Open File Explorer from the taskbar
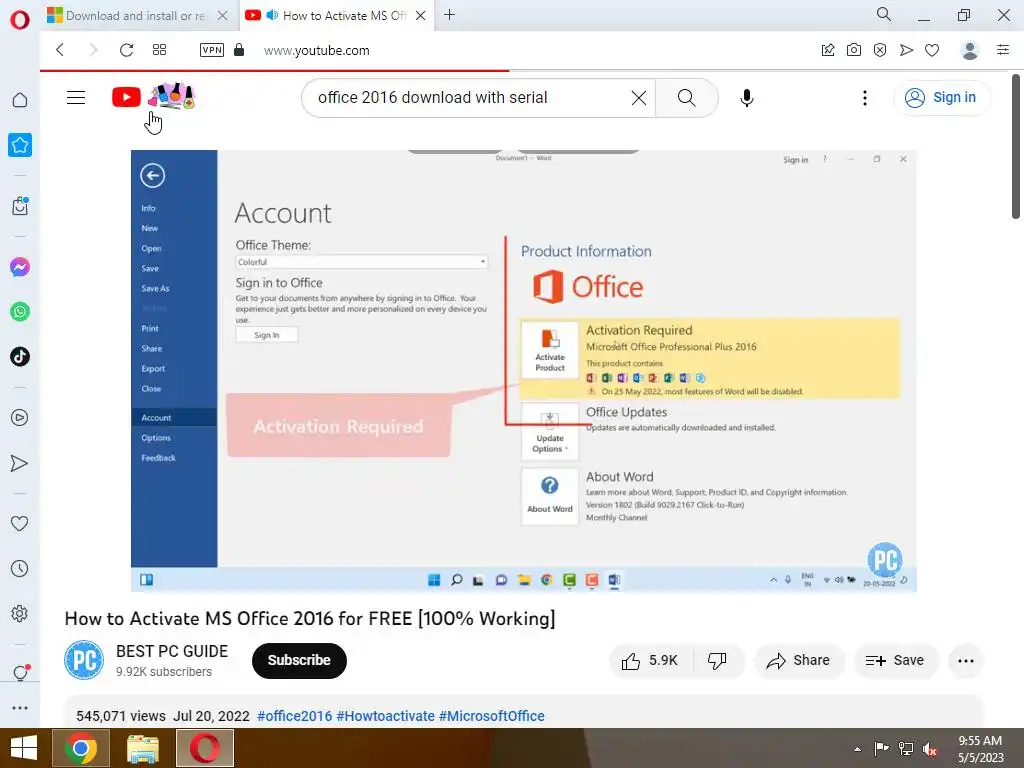This screenshot has width=1024, height=768. (x=143, y=748)
